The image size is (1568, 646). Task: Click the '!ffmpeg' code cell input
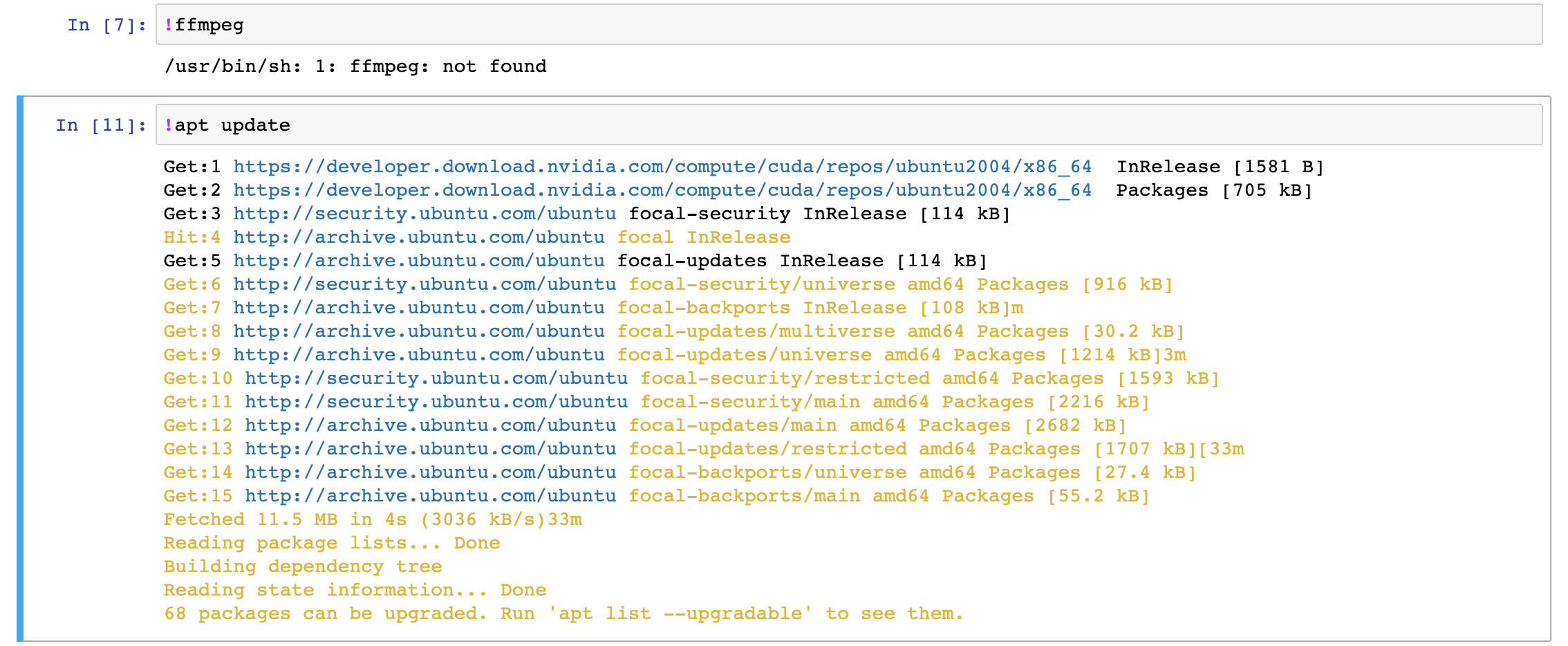click(x=849, y=25)
